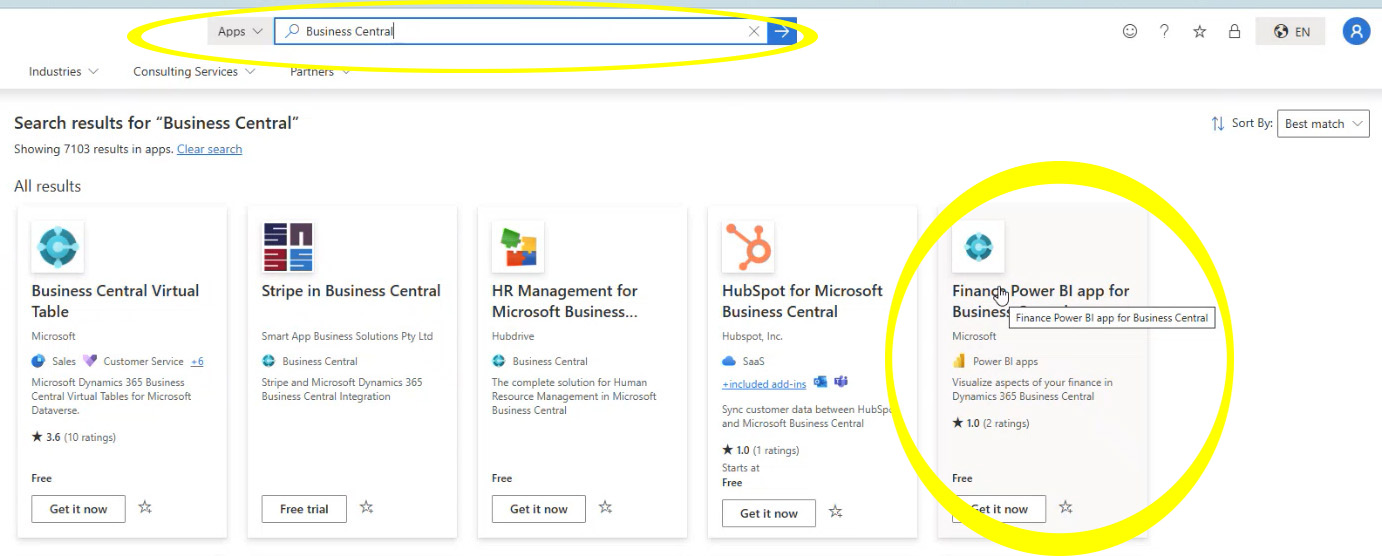Expand the Consulting Services menu
The width and height of the screenshot is (1382, 556).
[x=194, y=72]
